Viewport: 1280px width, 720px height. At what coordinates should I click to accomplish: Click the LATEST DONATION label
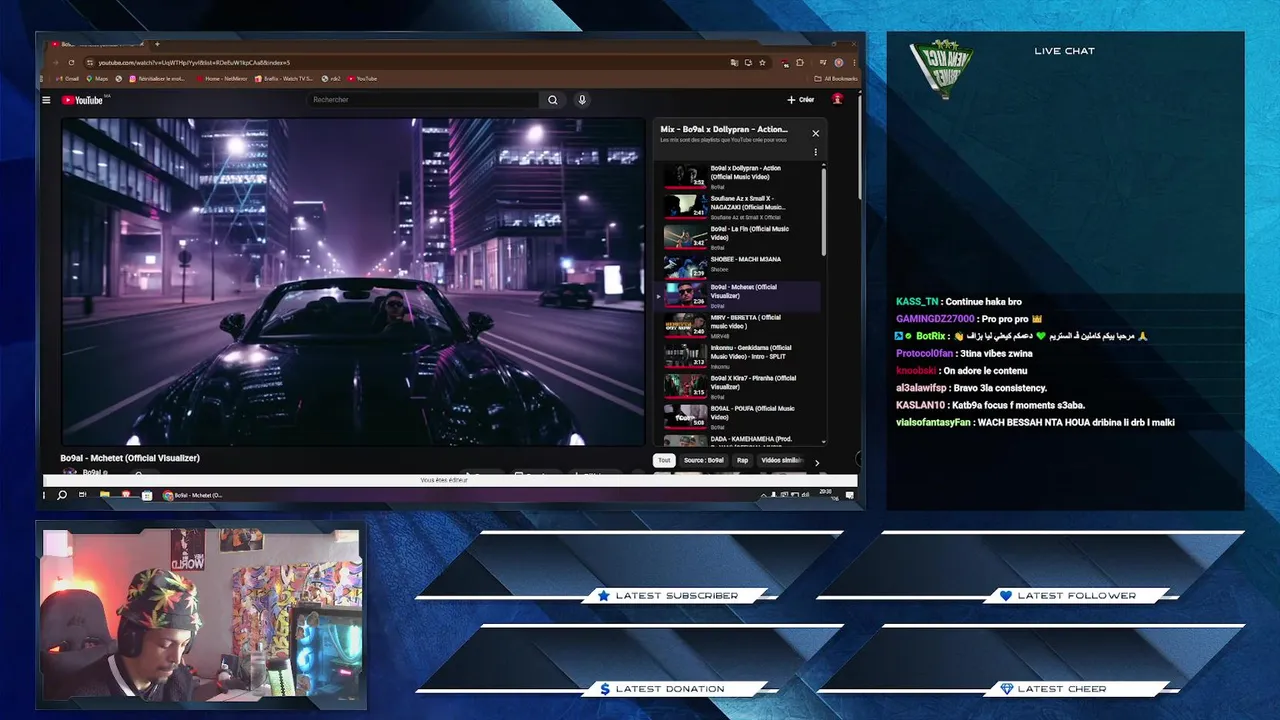pos(670,689)
